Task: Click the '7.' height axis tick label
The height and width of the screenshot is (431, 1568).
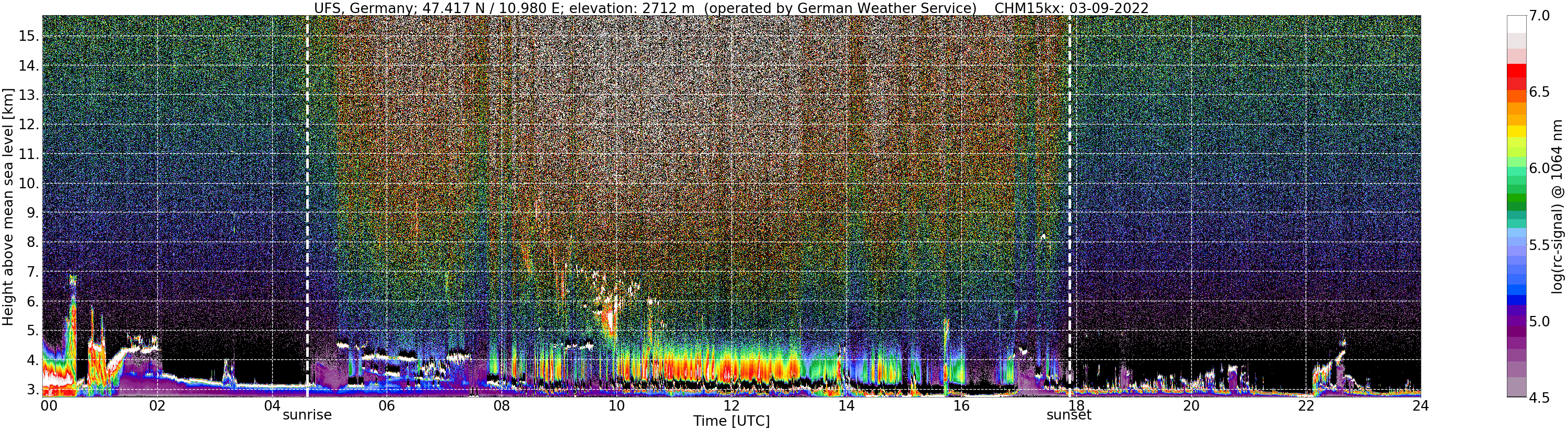Action: click(33, 272)
